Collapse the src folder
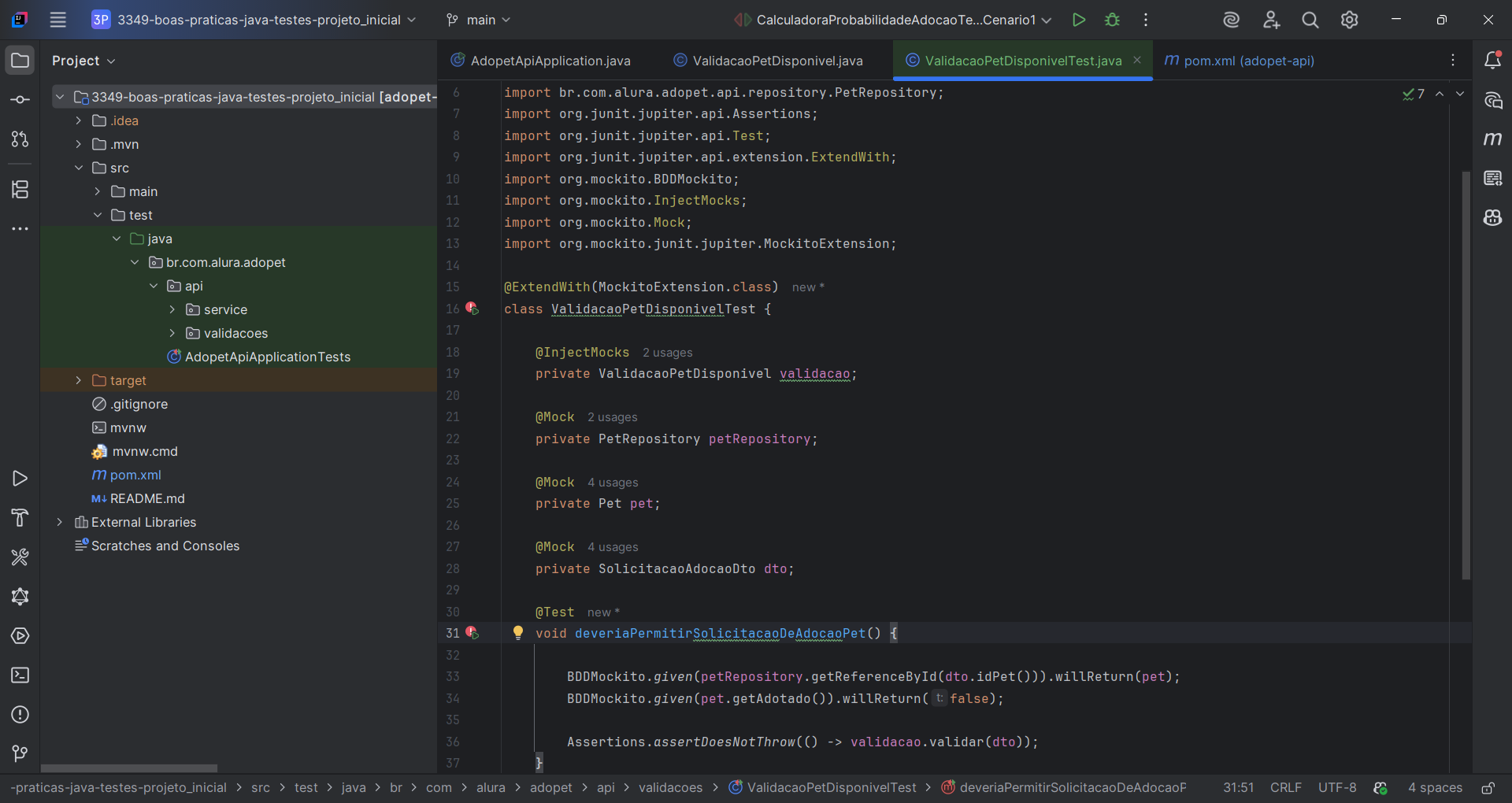Image resolution: width=1512 pixels, height=803 pixels. [x=78, y=168]
